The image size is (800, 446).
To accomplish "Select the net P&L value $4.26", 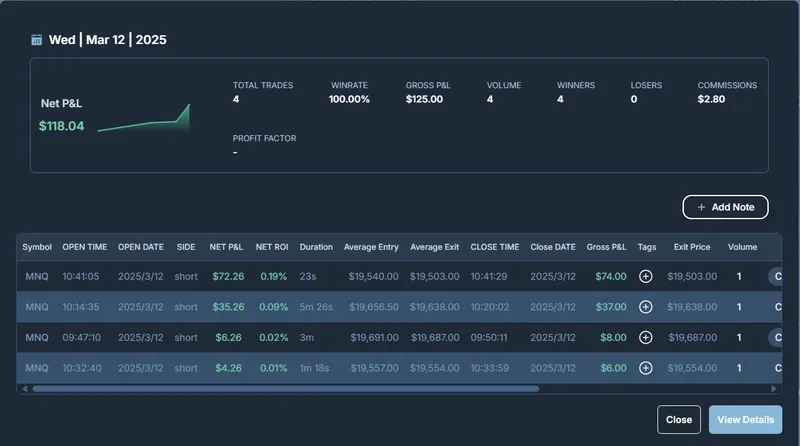I will pyautogui.click(x=228, y=368).
